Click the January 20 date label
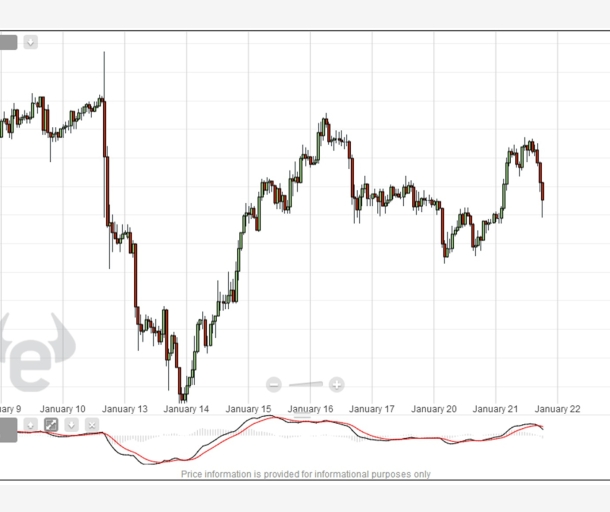610x512 pixels. coord(433,409)
